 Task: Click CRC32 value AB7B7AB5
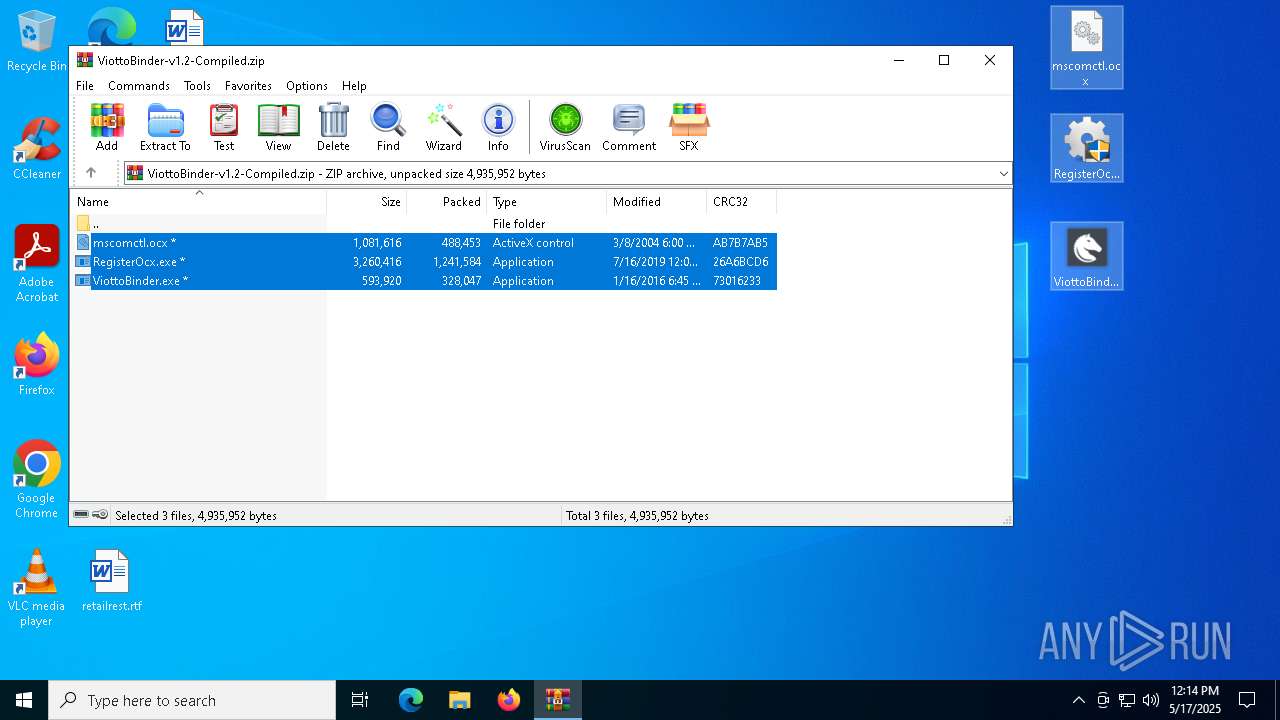pyautogui.click(x=740, y=243)
